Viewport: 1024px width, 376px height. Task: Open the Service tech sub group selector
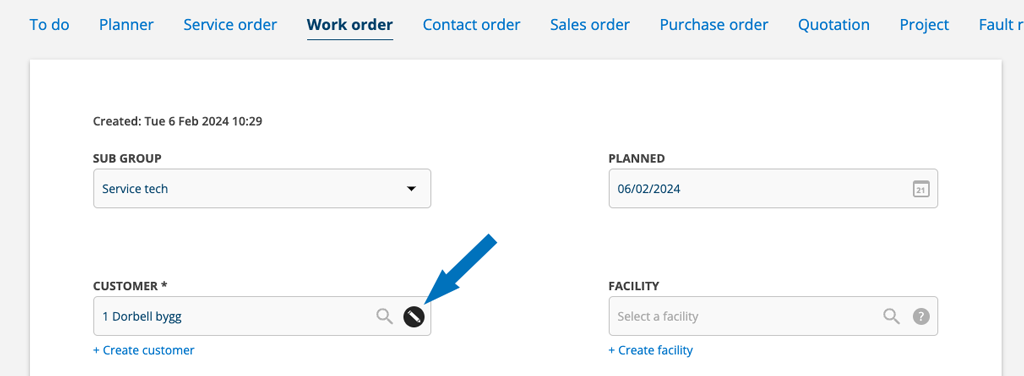(x=262, y=189)
